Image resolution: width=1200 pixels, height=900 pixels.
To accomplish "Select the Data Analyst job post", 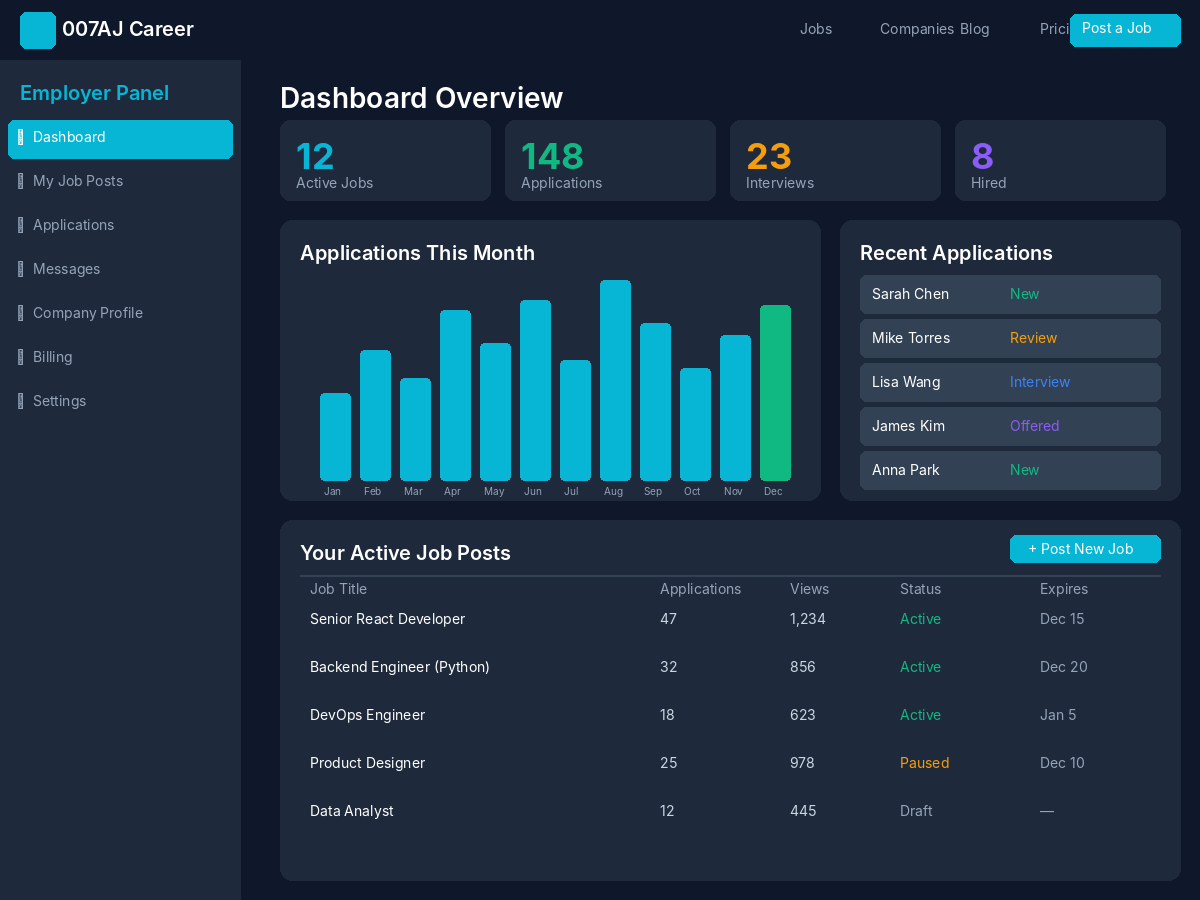I will tap(730, 811).
